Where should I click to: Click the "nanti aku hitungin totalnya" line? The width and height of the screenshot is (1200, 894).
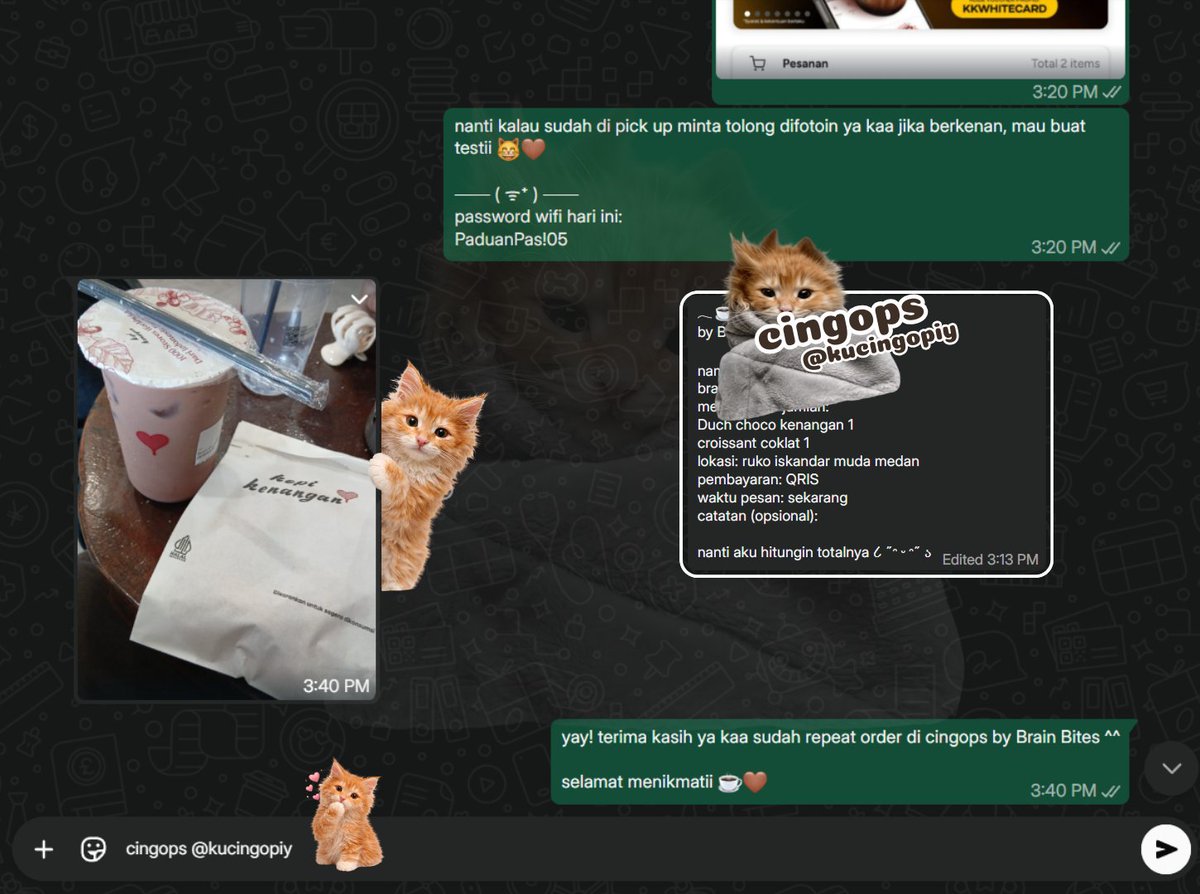tap(814, 552)
